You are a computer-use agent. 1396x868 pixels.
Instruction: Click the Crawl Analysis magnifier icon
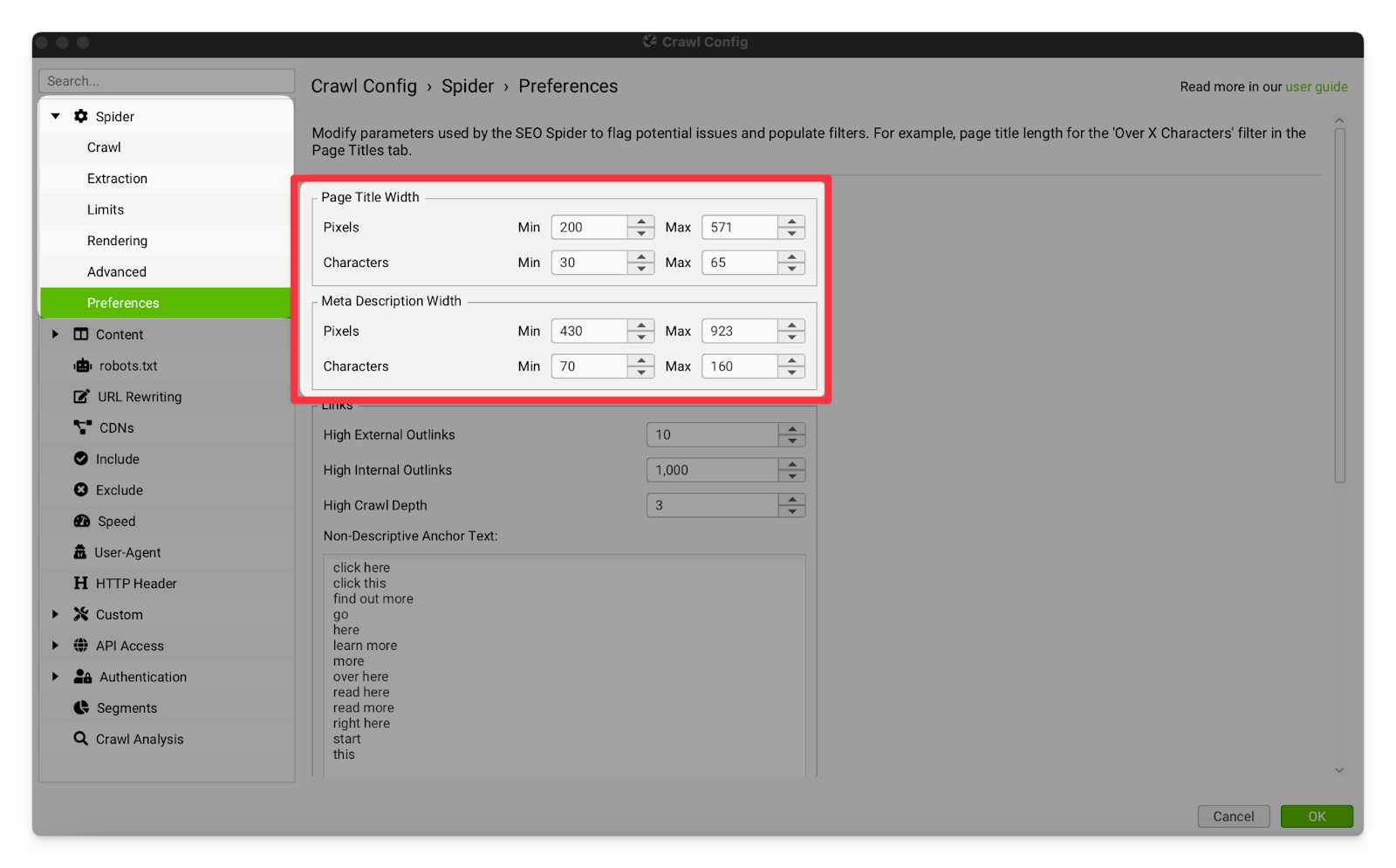pyautogui.click(x=81, y=739)
